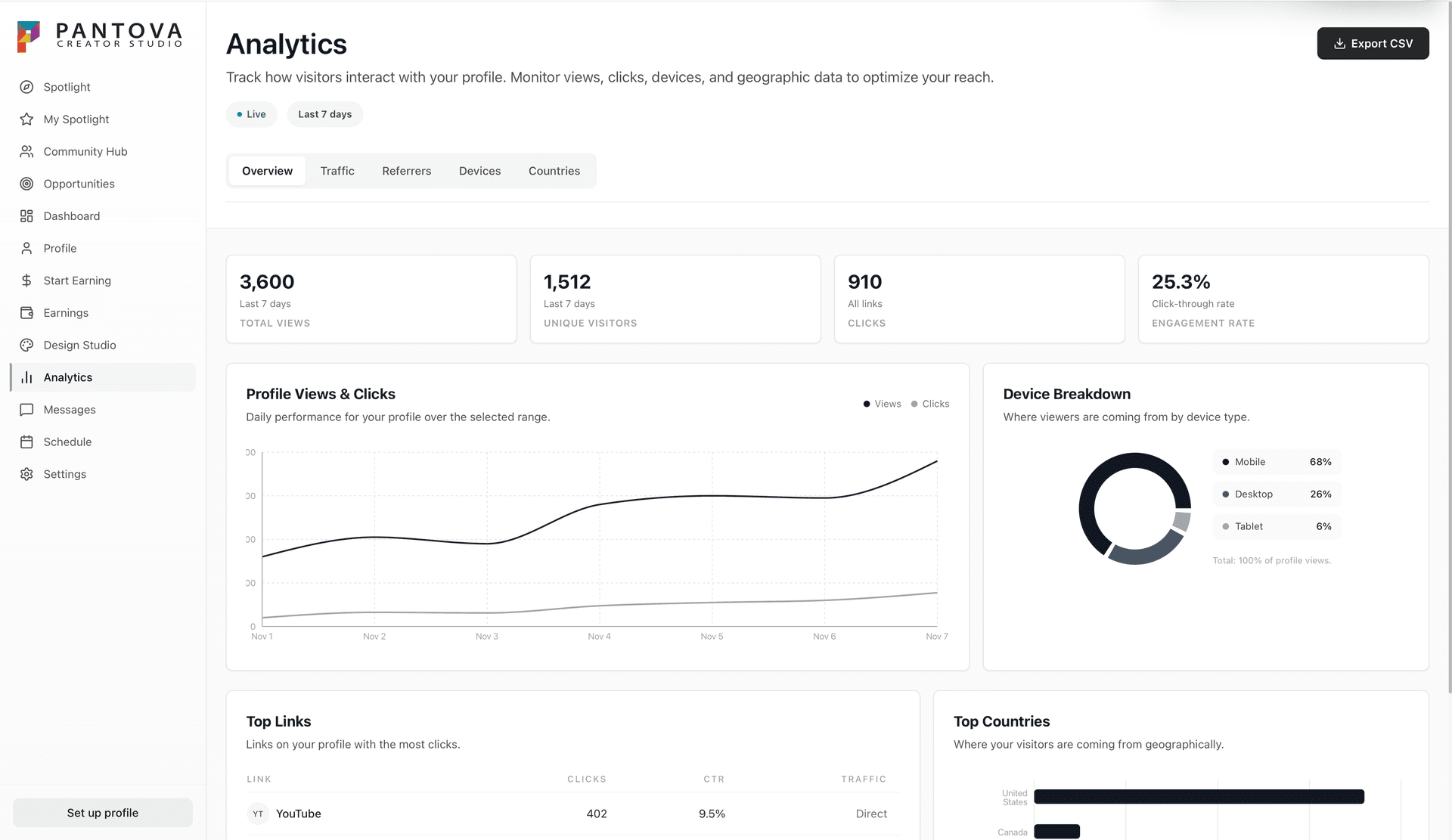Open the Last 7 days range selector
This screenshot has width=1452, height=840.
324,114
